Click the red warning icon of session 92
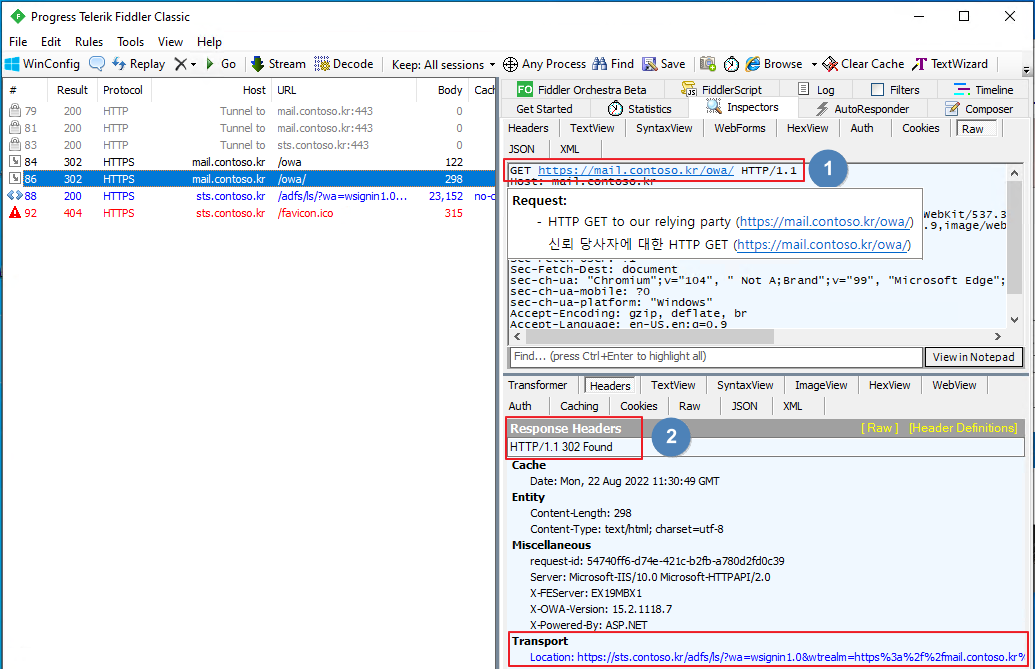Viewport: 1035px width, 669px height. pyautogui.click(x=15, y=212)
